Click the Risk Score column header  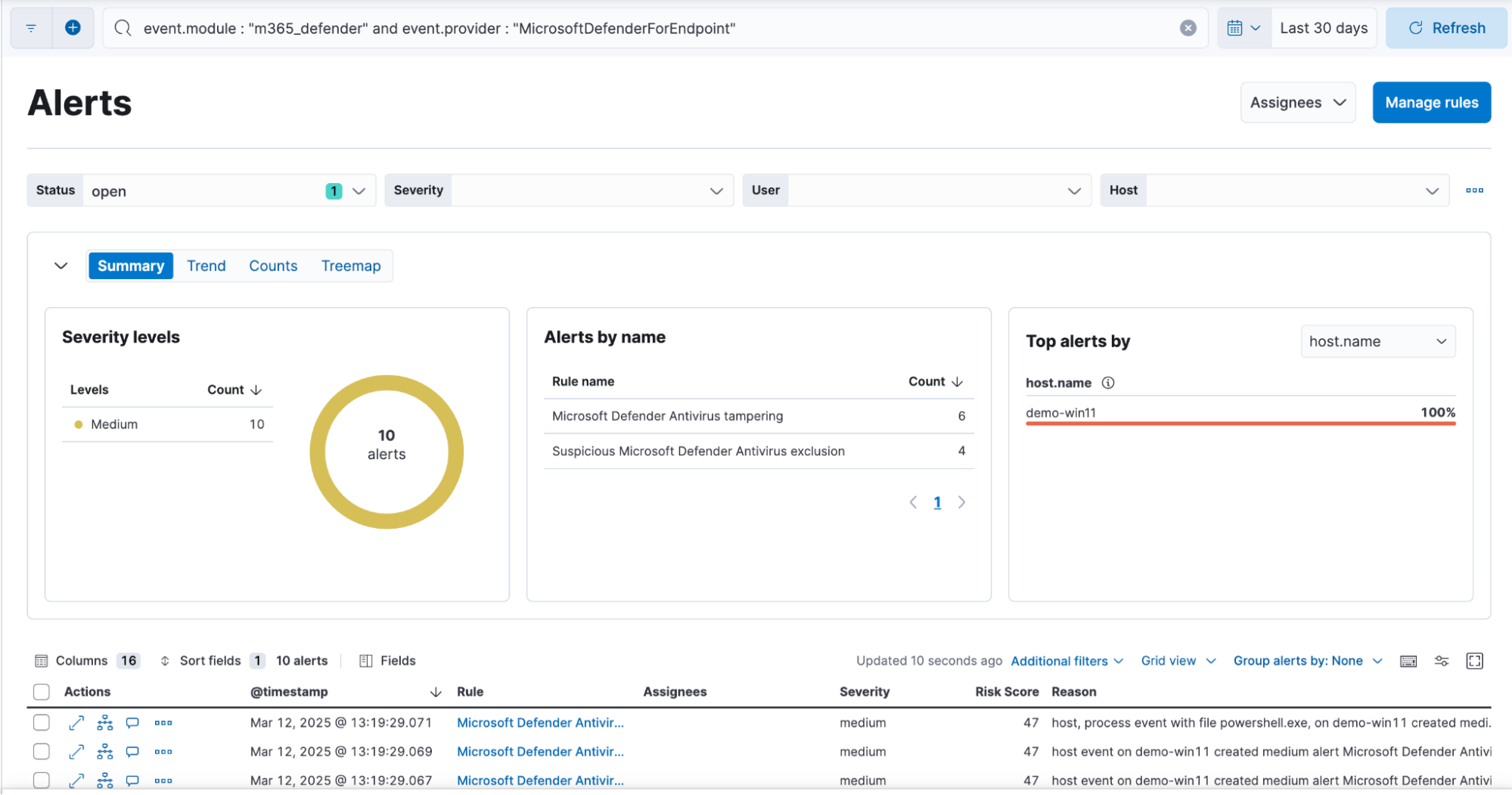1006,691
